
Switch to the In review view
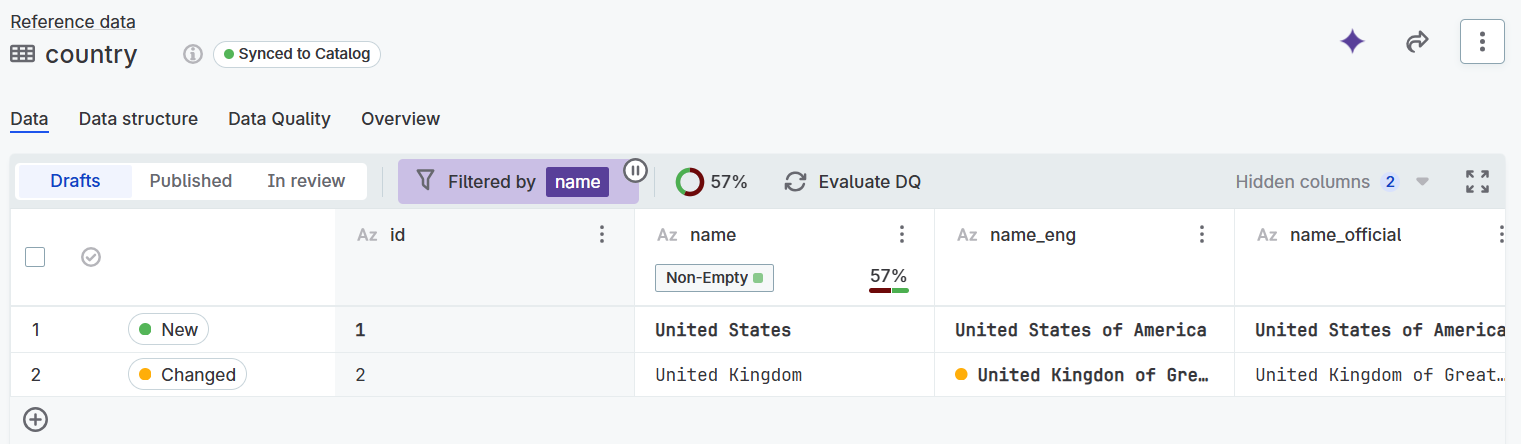pos(306,181)
